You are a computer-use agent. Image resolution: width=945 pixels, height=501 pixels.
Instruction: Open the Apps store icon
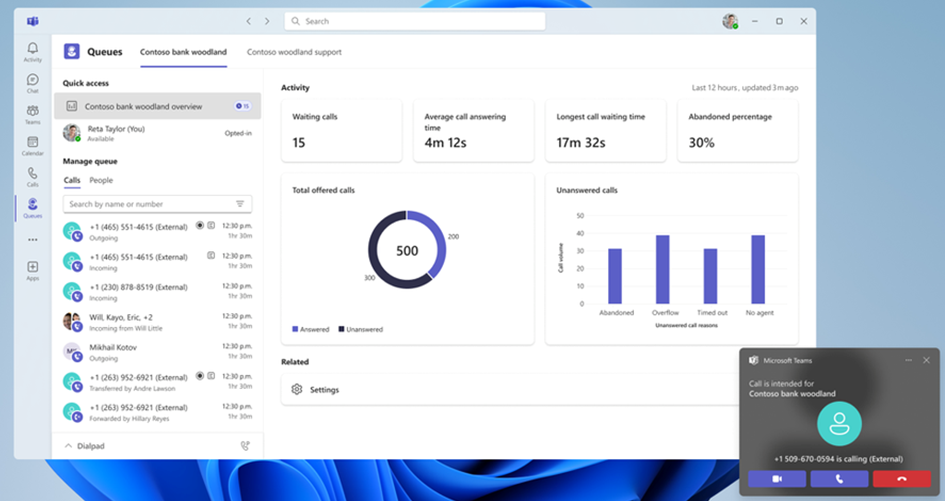coord(33,269)
